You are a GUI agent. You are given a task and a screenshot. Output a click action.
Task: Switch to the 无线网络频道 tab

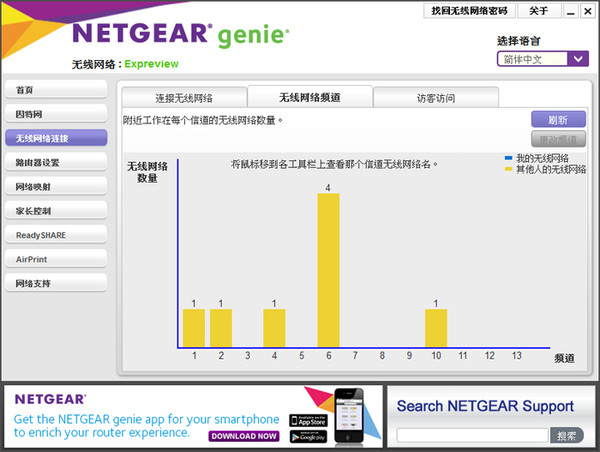(310, 97)
